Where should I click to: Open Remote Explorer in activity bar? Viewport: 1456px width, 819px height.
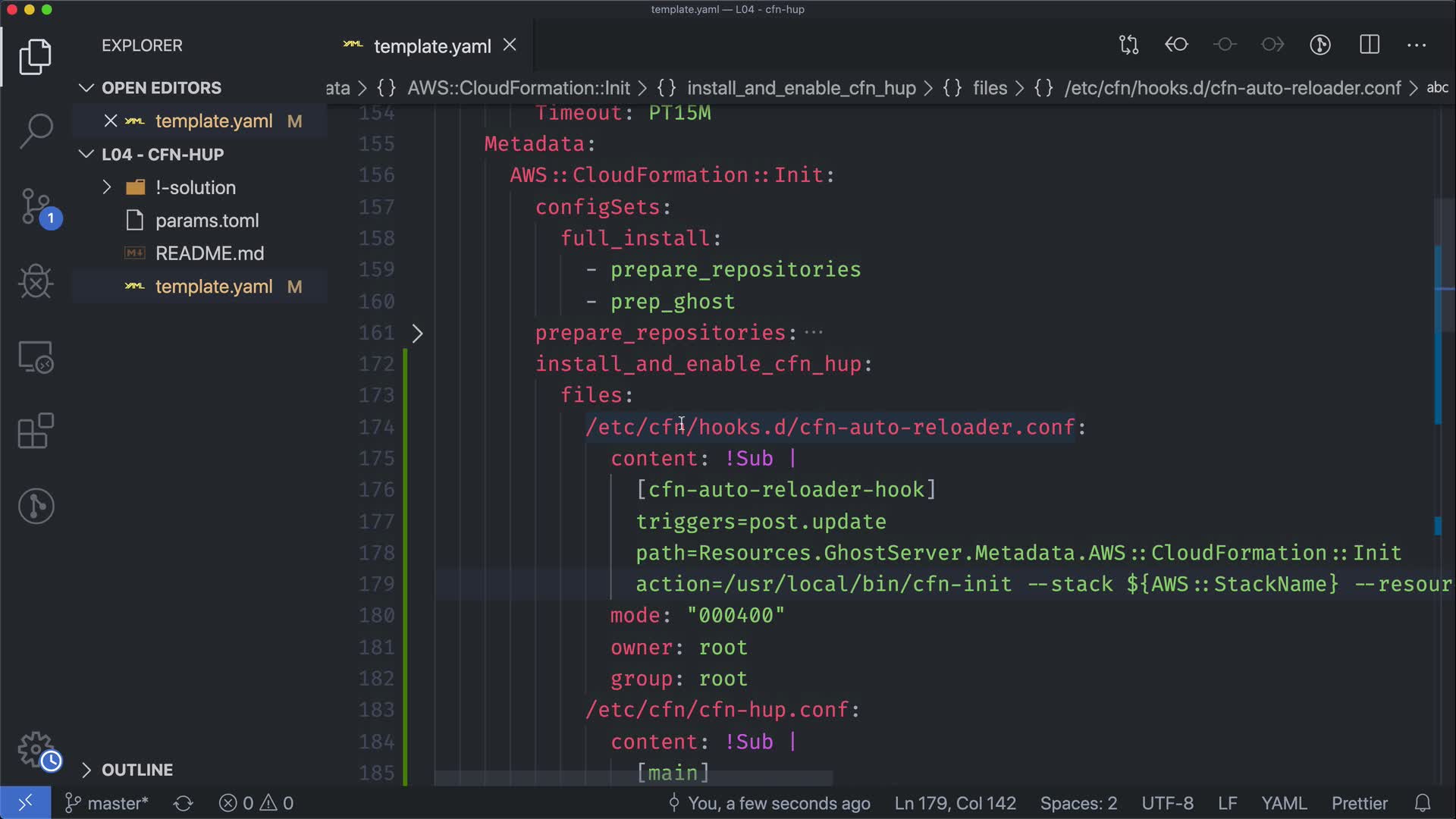[x=36, y=357]
